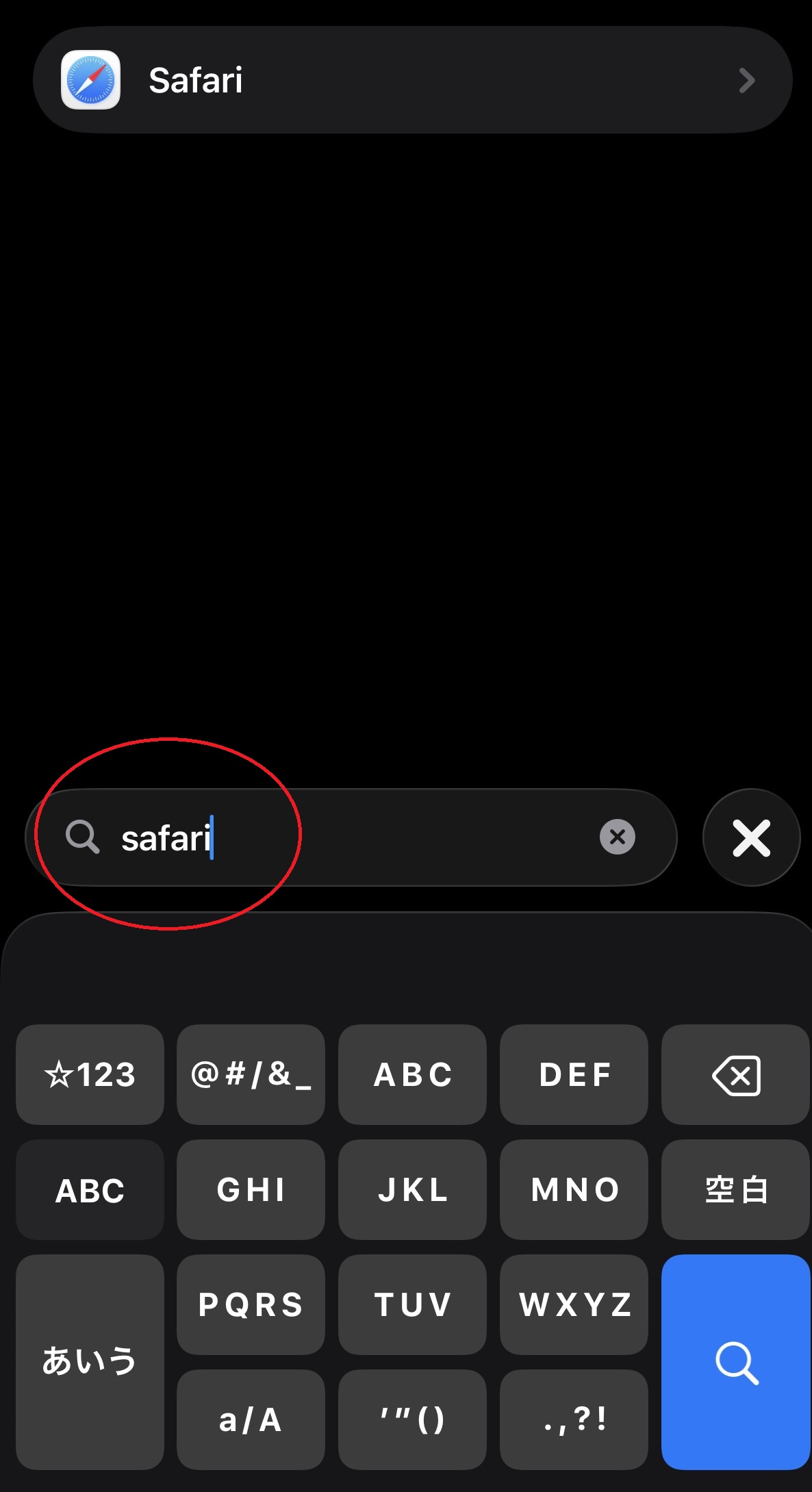Tap the WXYZ letter key
The image size is (812, 1492).
[x=574, y=1304]
